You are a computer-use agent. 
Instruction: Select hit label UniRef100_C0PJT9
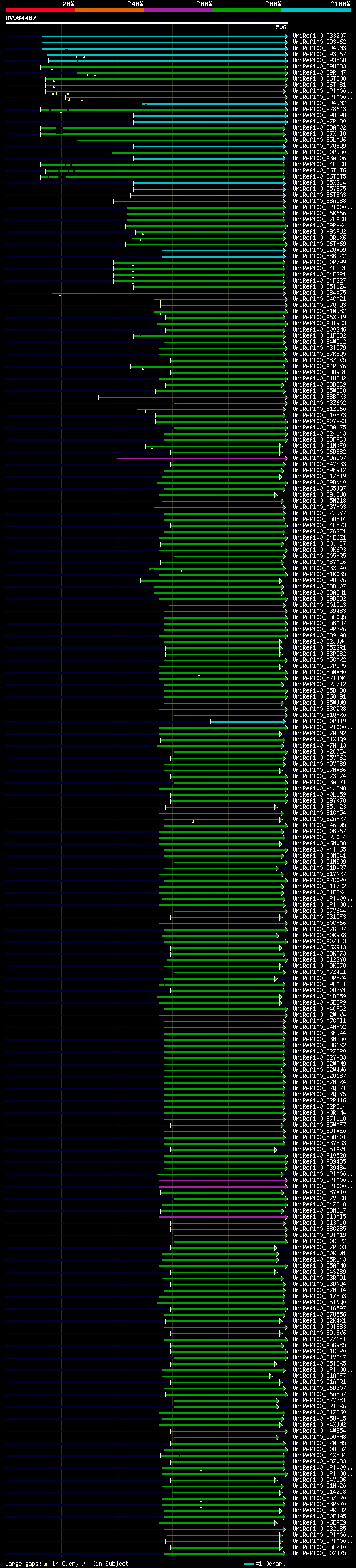point(319,721)
